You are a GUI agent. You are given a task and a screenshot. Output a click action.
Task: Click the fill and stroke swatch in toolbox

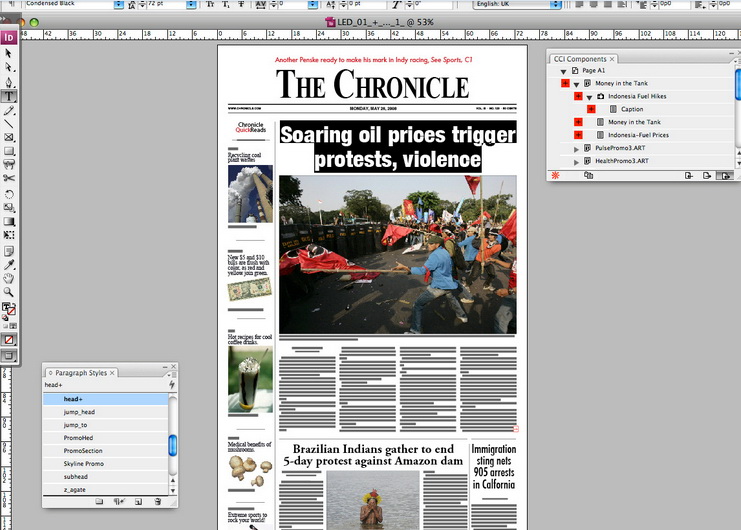pos(9,309)
